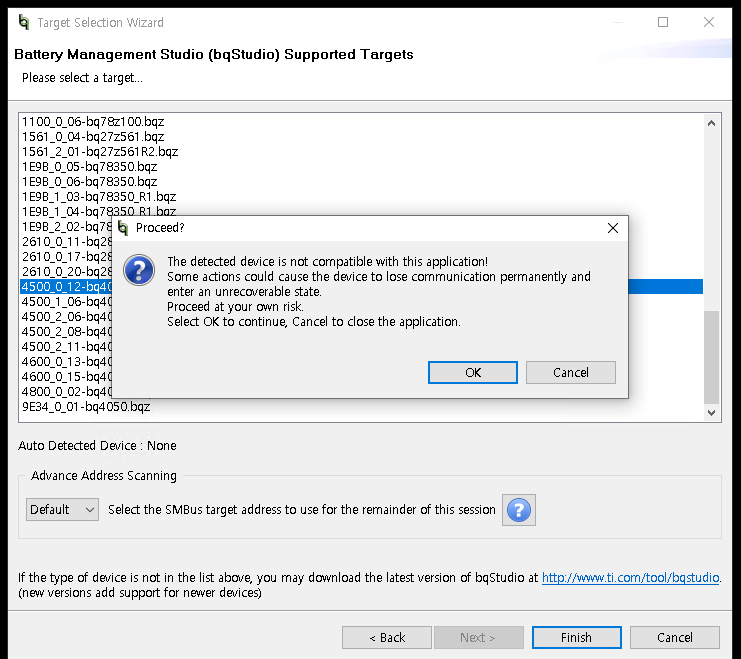Click the bq icon in the wizard title bar
The image size is (741, 659).
pos(24,22)
